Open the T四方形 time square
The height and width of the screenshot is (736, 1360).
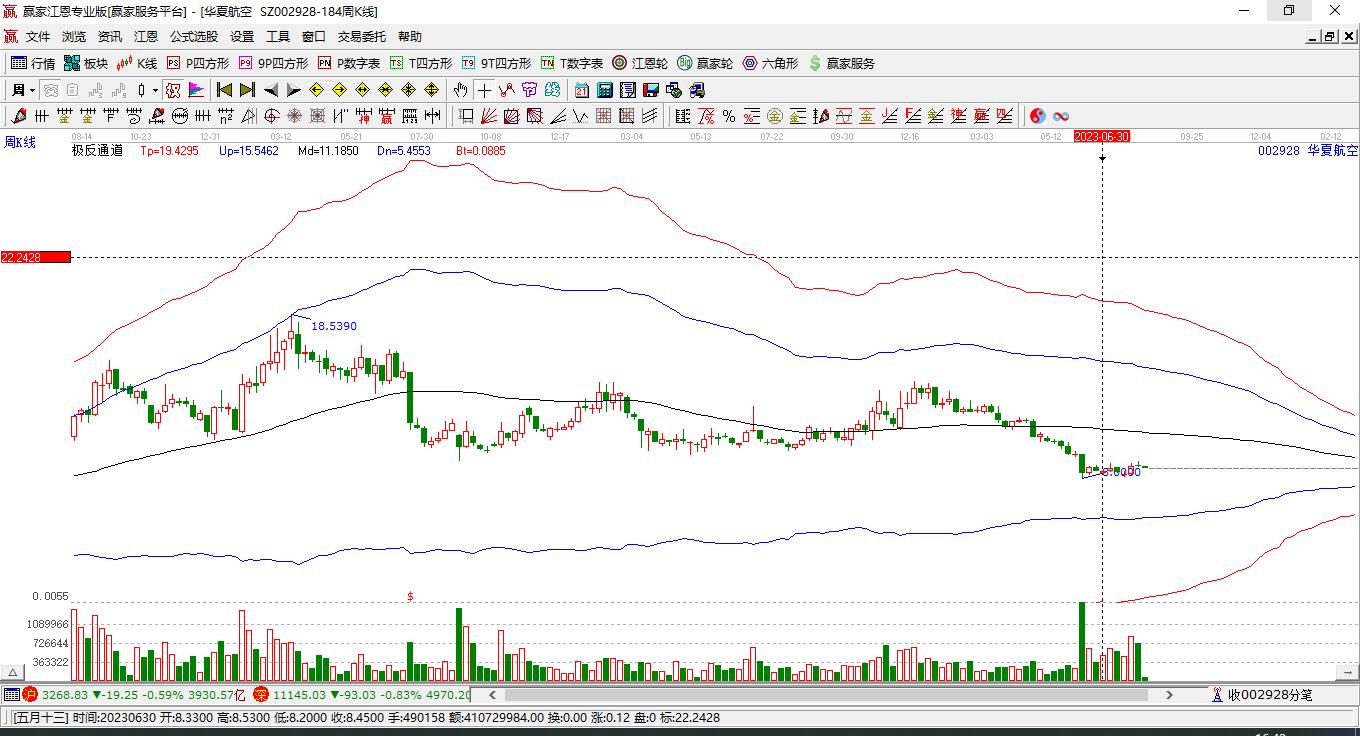click(x=421, y=63)
